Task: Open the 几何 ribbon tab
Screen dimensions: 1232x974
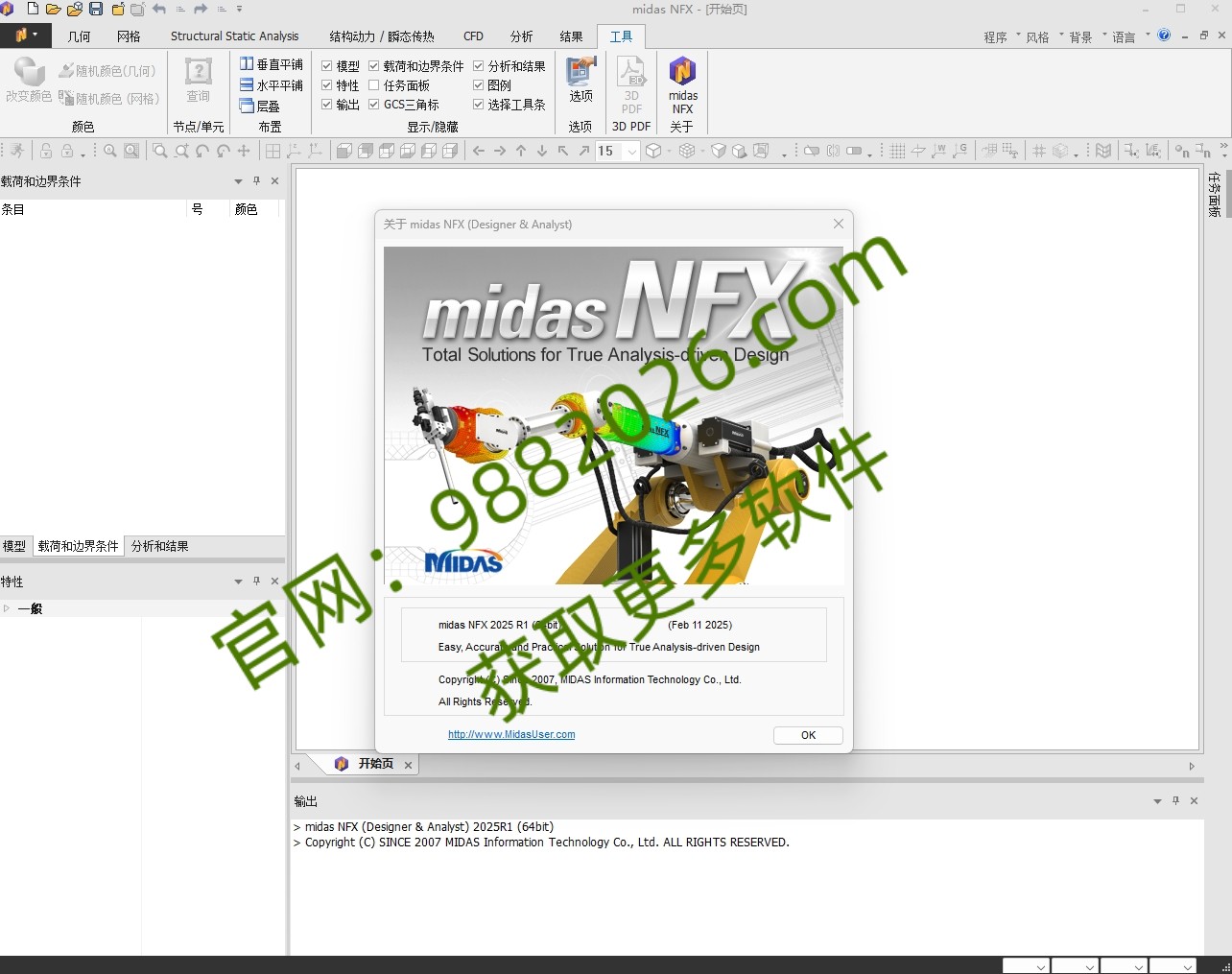Action: click(80, 36)
